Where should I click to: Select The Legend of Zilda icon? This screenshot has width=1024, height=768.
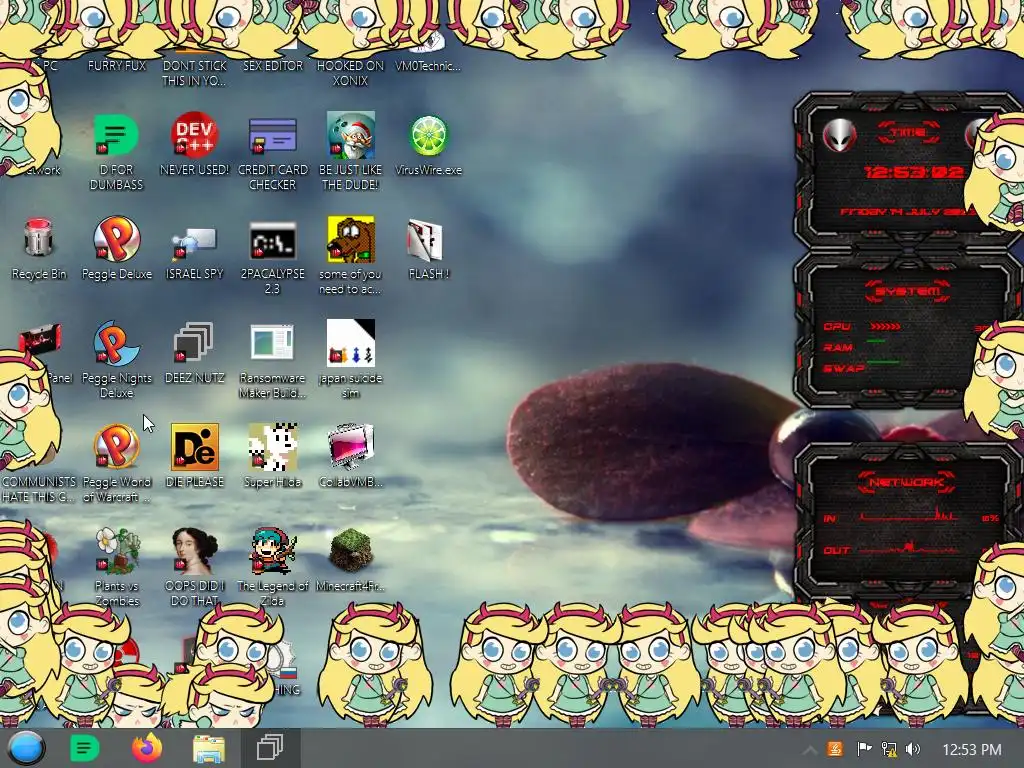pyautogui.click(x=272, y=551)
